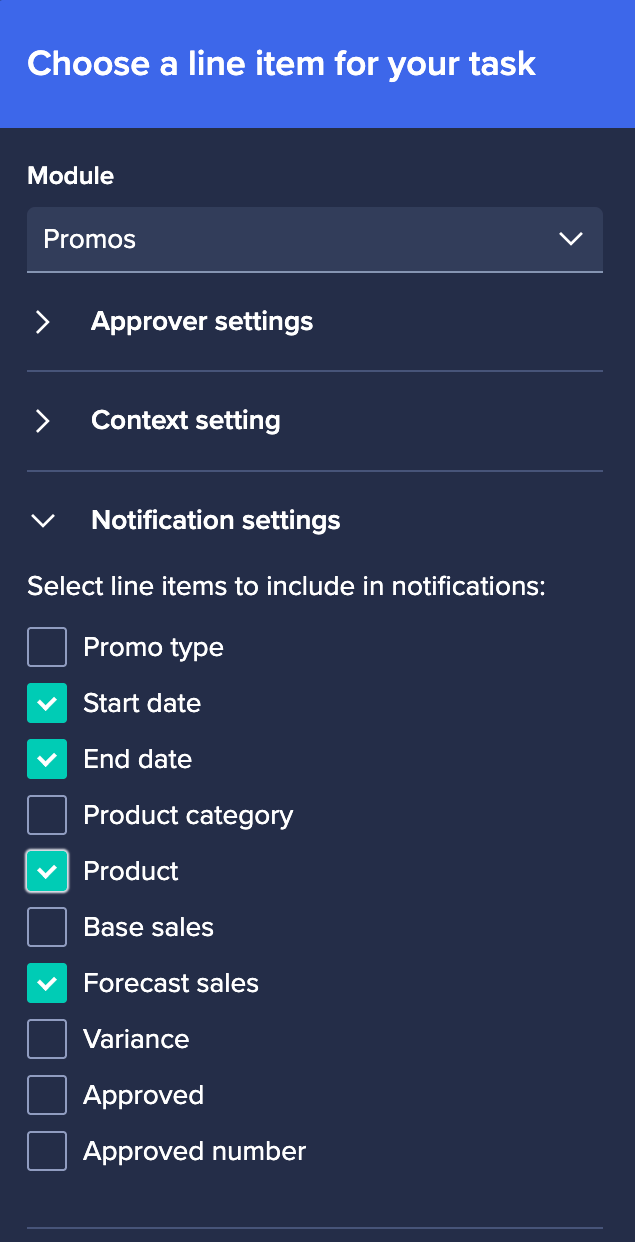
Task: Tick the Base sales checkbox
Action: [47, 928]
